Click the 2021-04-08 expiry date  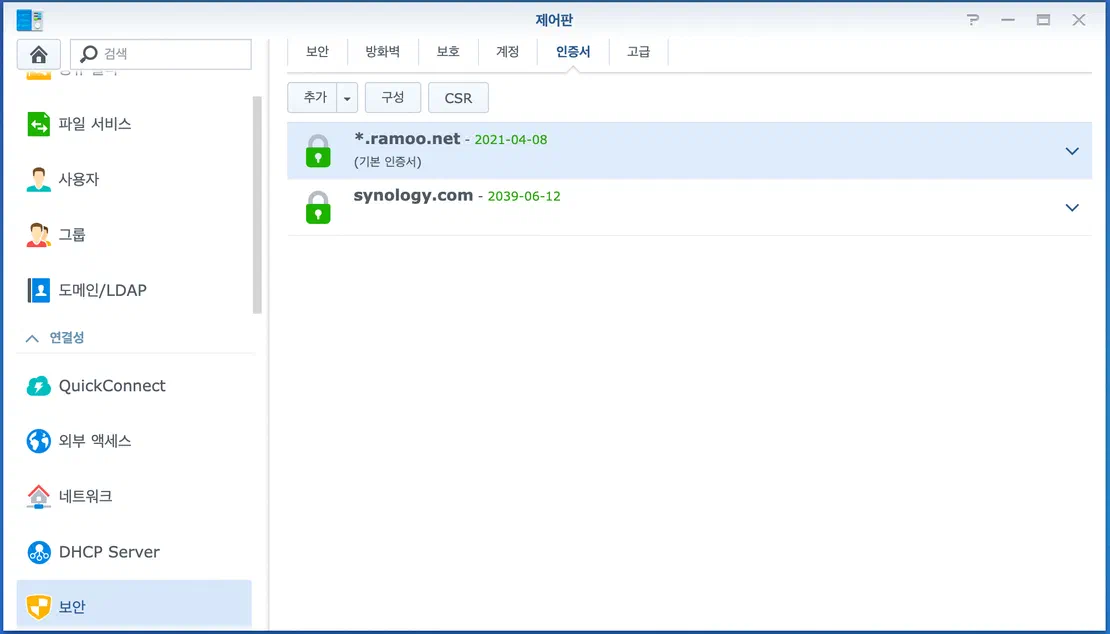tap(510, 139)
